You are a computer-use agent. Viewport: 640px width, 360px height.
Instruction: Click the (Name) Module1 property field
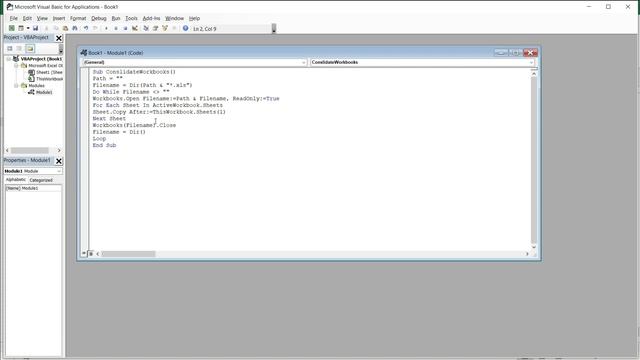[x=33, y=188]
